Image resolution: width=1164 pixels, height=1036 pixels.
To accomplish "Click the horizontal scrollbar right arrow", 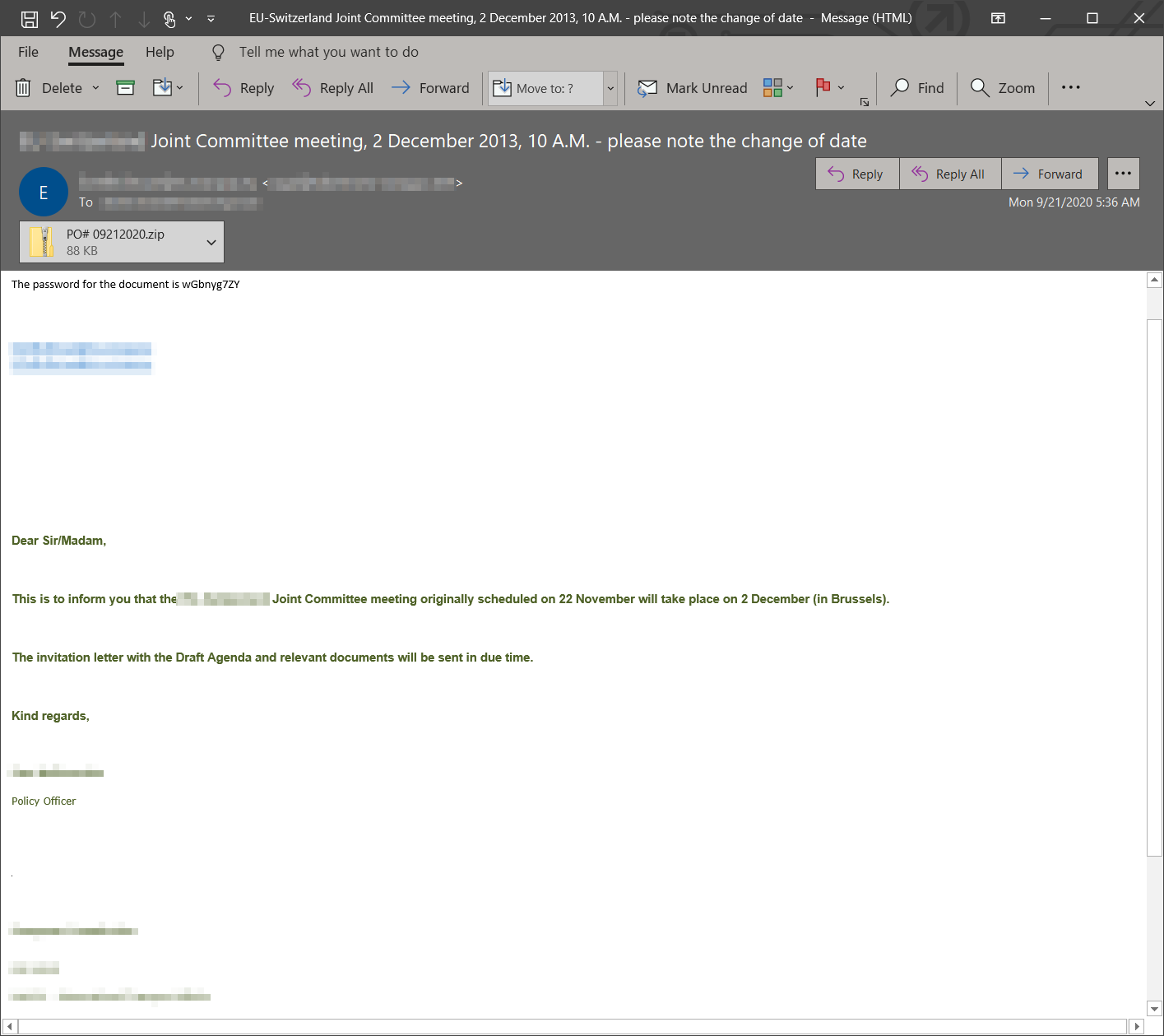I will (x=1137, y=1026).
